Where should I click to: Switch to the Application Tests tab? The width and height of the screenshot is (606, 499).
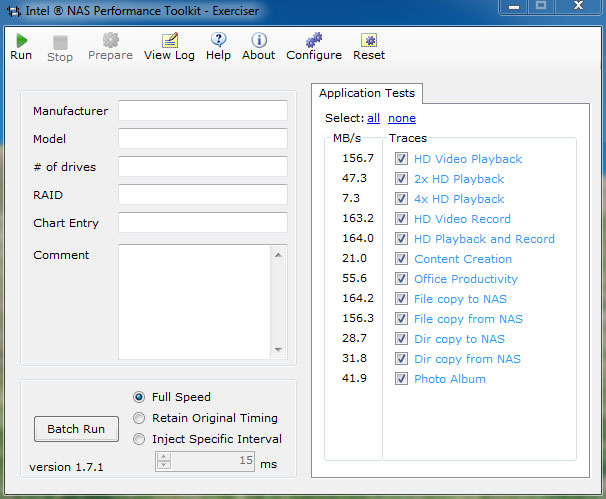366,93
